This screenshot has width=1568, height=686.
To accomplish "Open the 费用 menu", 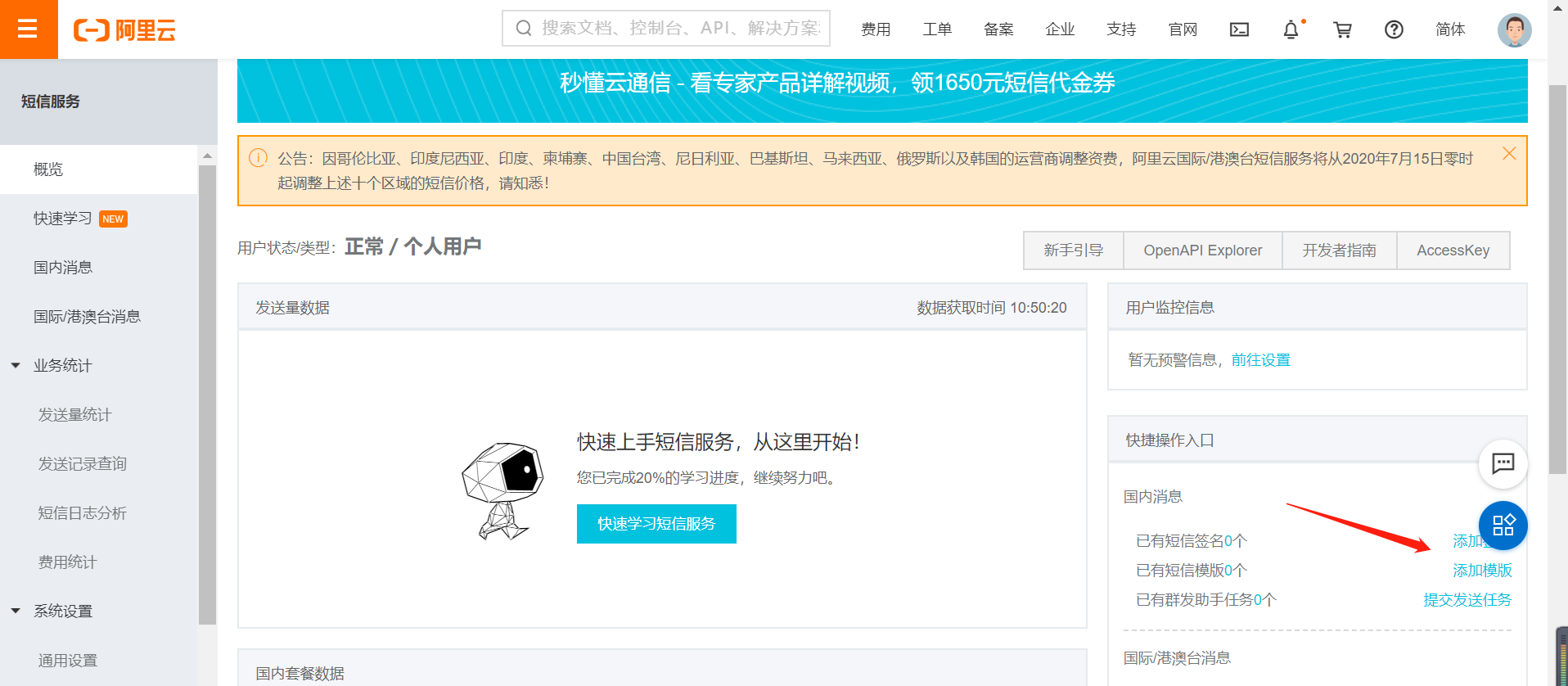I will tap(876, 29).
